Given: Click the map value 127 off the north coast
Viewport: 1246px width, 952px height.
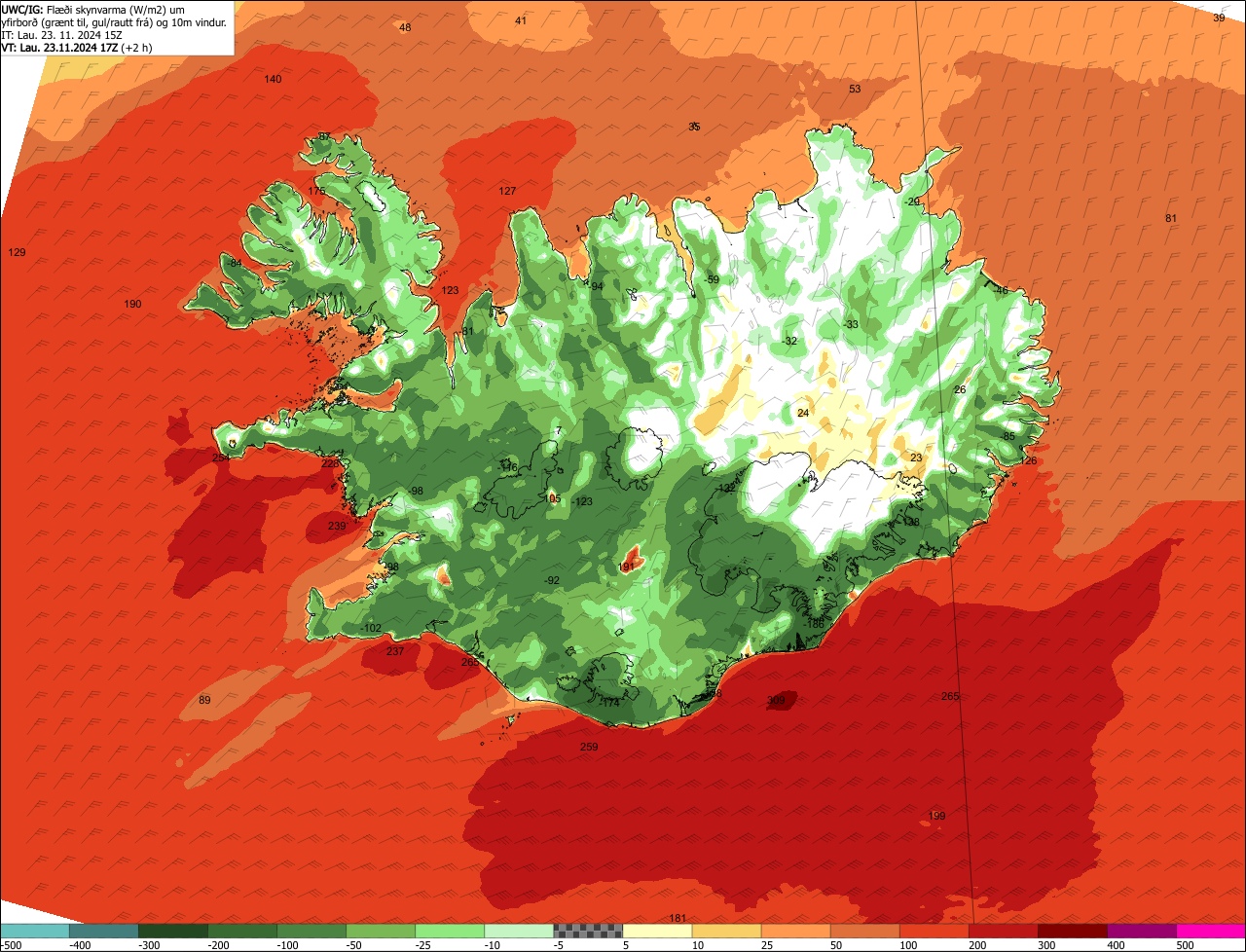Looking at the screenshot, I should (x=507, y=191).
